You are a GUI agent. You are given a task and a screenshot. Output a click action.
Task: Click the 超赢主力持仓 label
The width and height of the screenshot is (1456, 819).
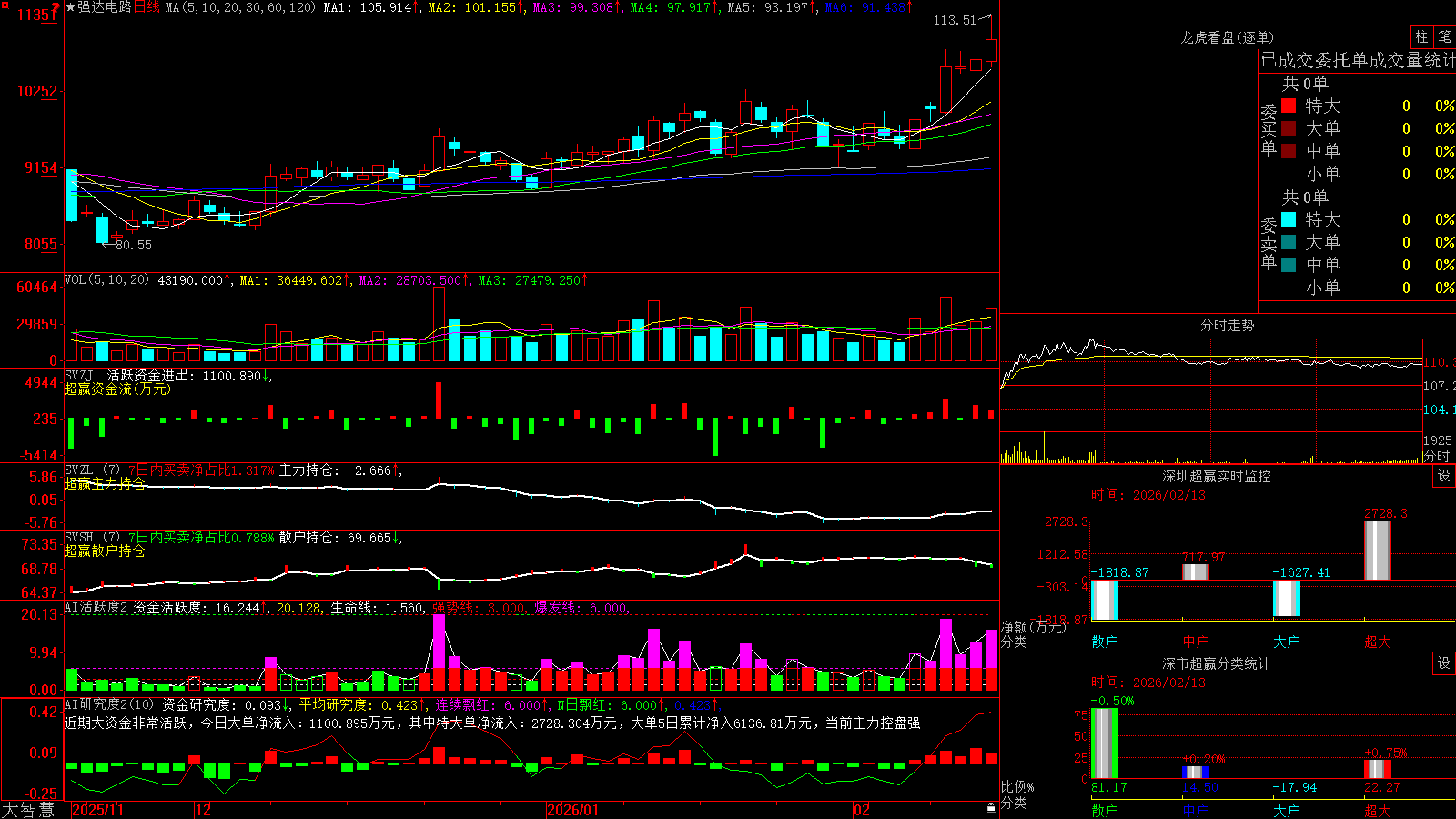(105, 483)
